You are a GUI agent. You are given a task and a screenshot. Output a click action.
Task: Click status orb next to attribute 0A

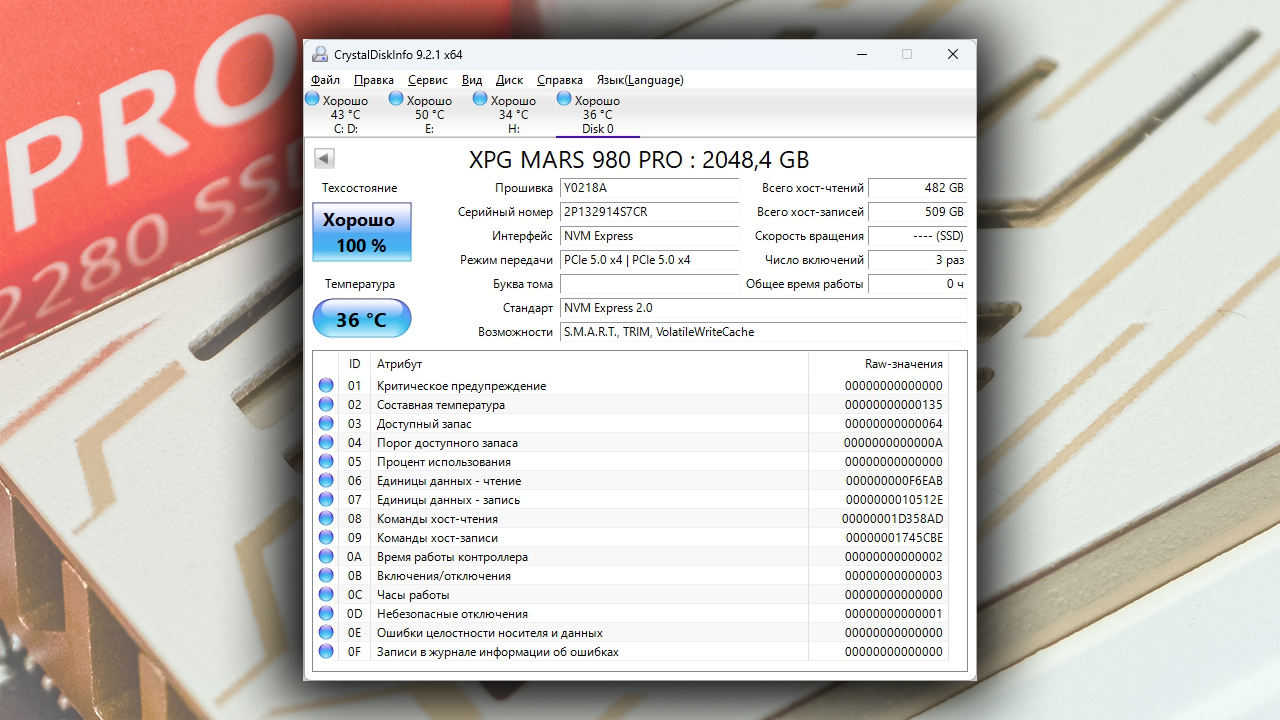[326, 557]
